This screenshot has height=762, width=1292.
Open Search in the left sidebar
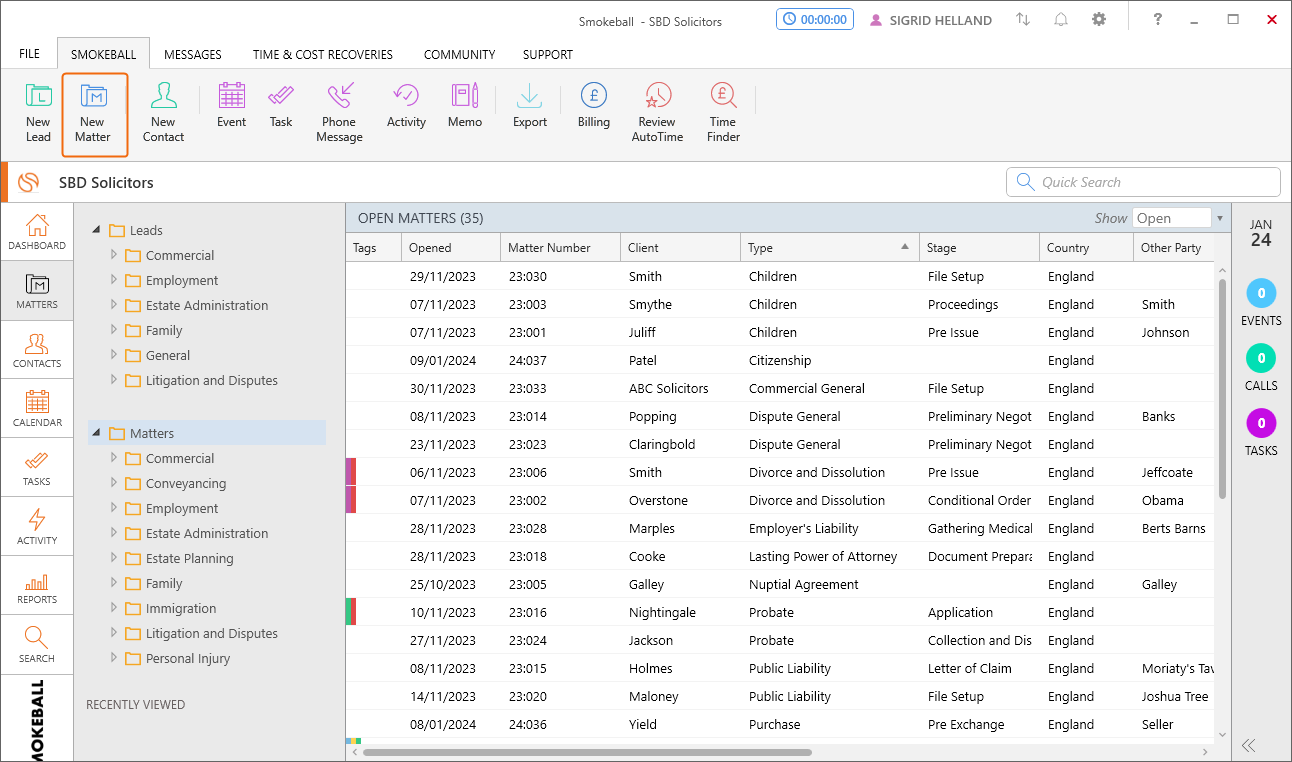pos(37,645)
